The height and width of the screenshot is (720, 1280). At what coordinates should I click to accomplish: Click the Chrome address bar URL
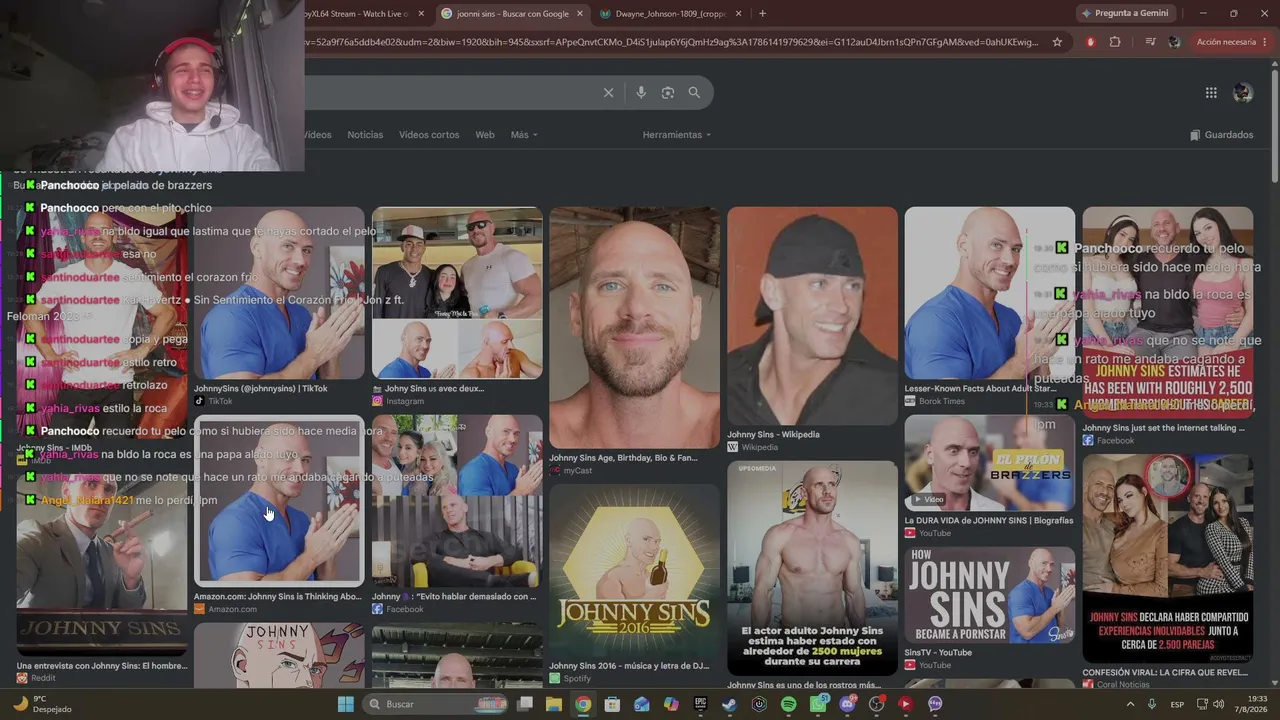tap(672, 42)
